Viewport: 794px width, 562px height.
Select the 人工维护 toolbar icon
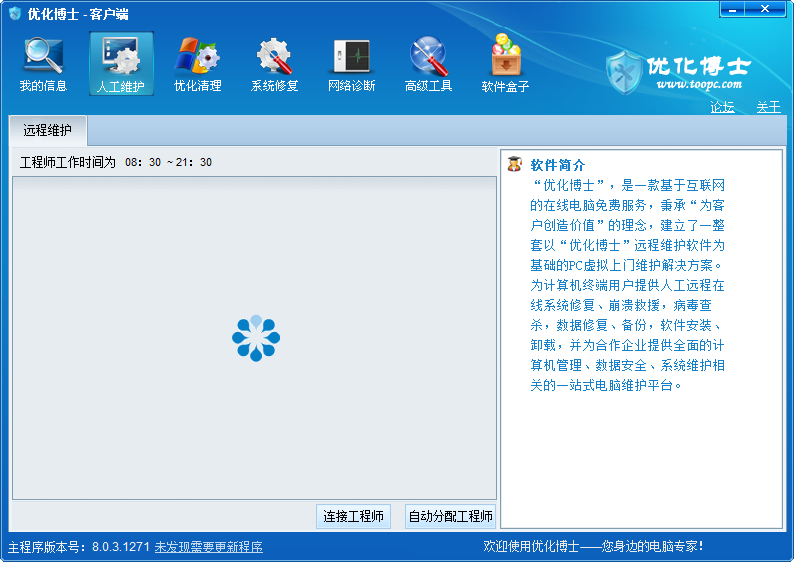tap(121, 64)
